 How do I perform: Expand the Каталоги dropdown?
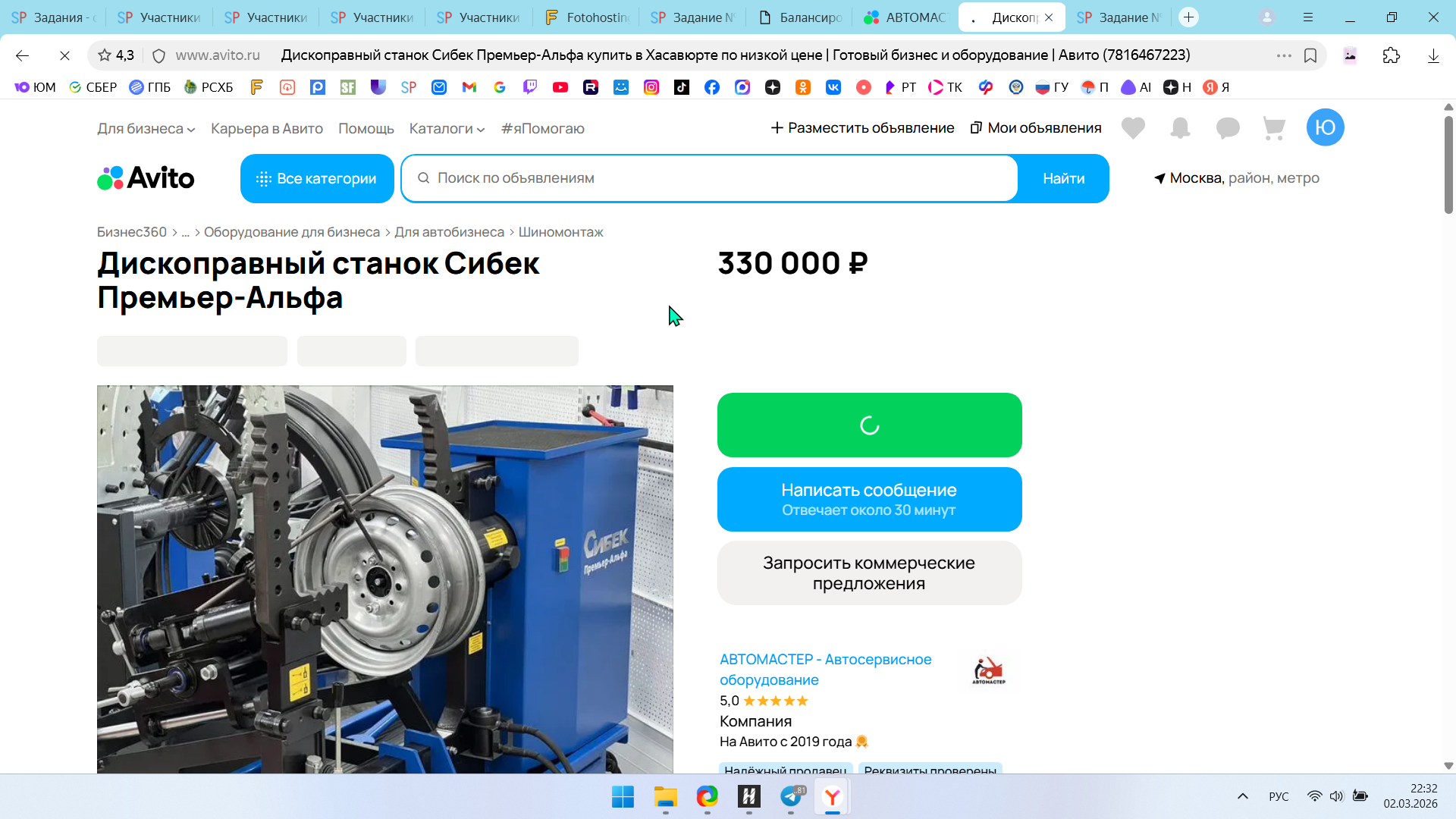pyautogui.click(x=447, y=129)
